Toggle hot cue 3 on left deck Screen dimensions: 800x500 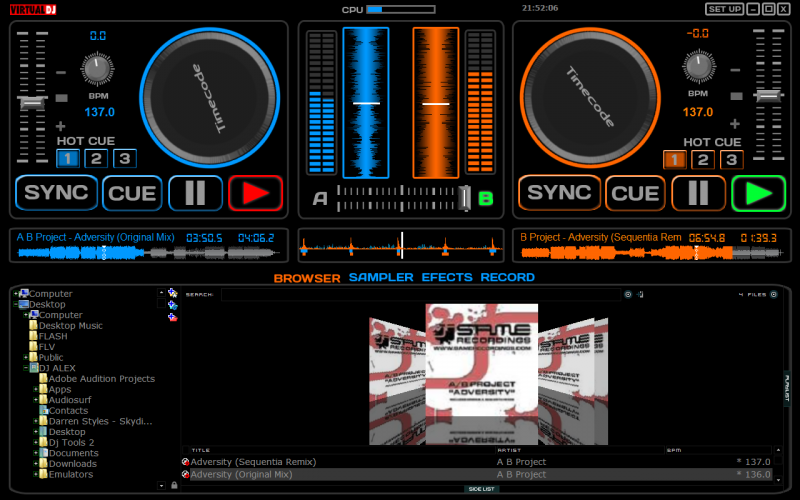pyautogui.click(x=124, y=158)
